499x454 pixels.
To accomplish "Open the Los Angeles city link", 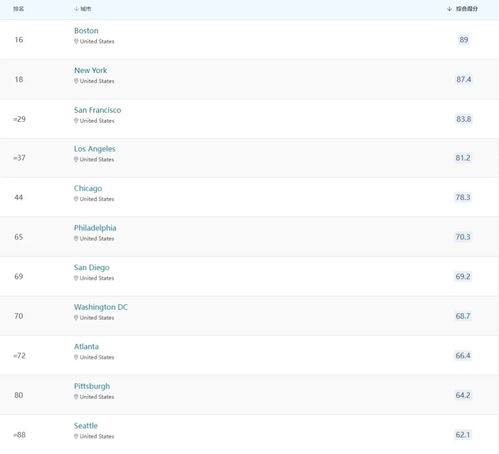I will click(x=95, y=149).
